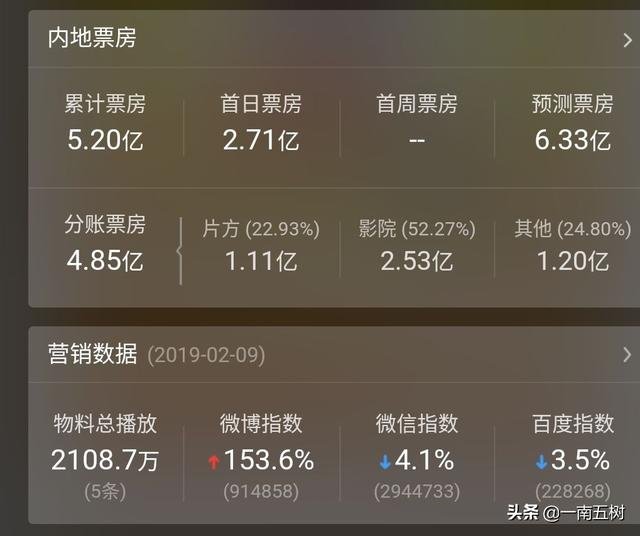The height and width of the screenshot is (536, 640).
Task: Select the 预测票房 6.33亿 figure
Action: click(x=572, y=140)
